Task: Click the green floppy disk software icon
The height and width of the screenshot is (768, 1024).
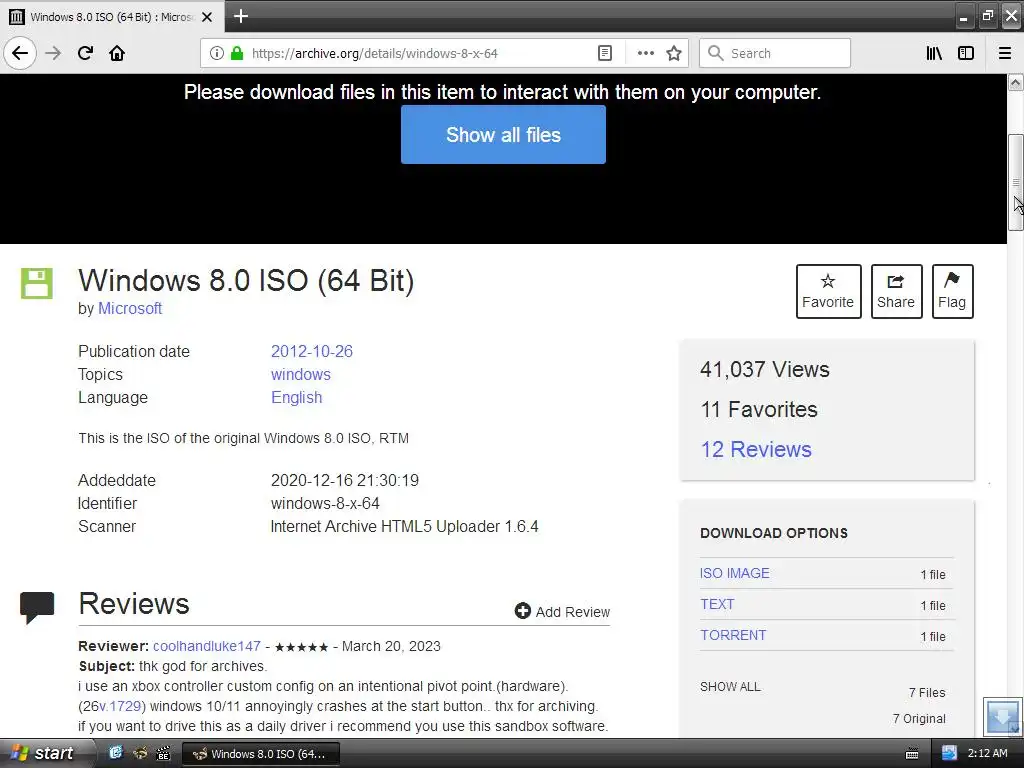Action: tap(37, 283)
